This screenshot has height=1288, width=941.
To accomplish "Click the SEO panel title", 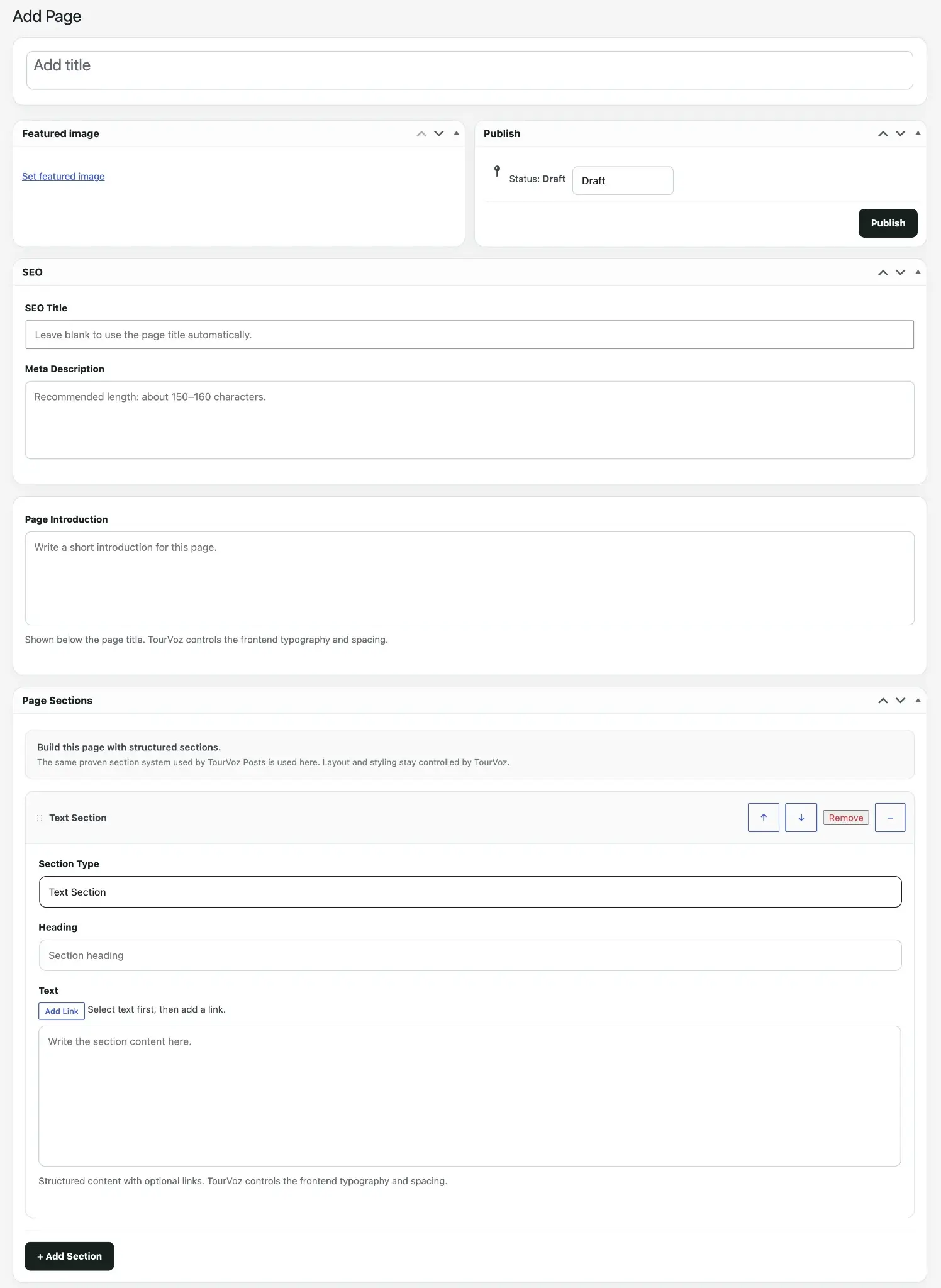I will [x=32, y=272].
